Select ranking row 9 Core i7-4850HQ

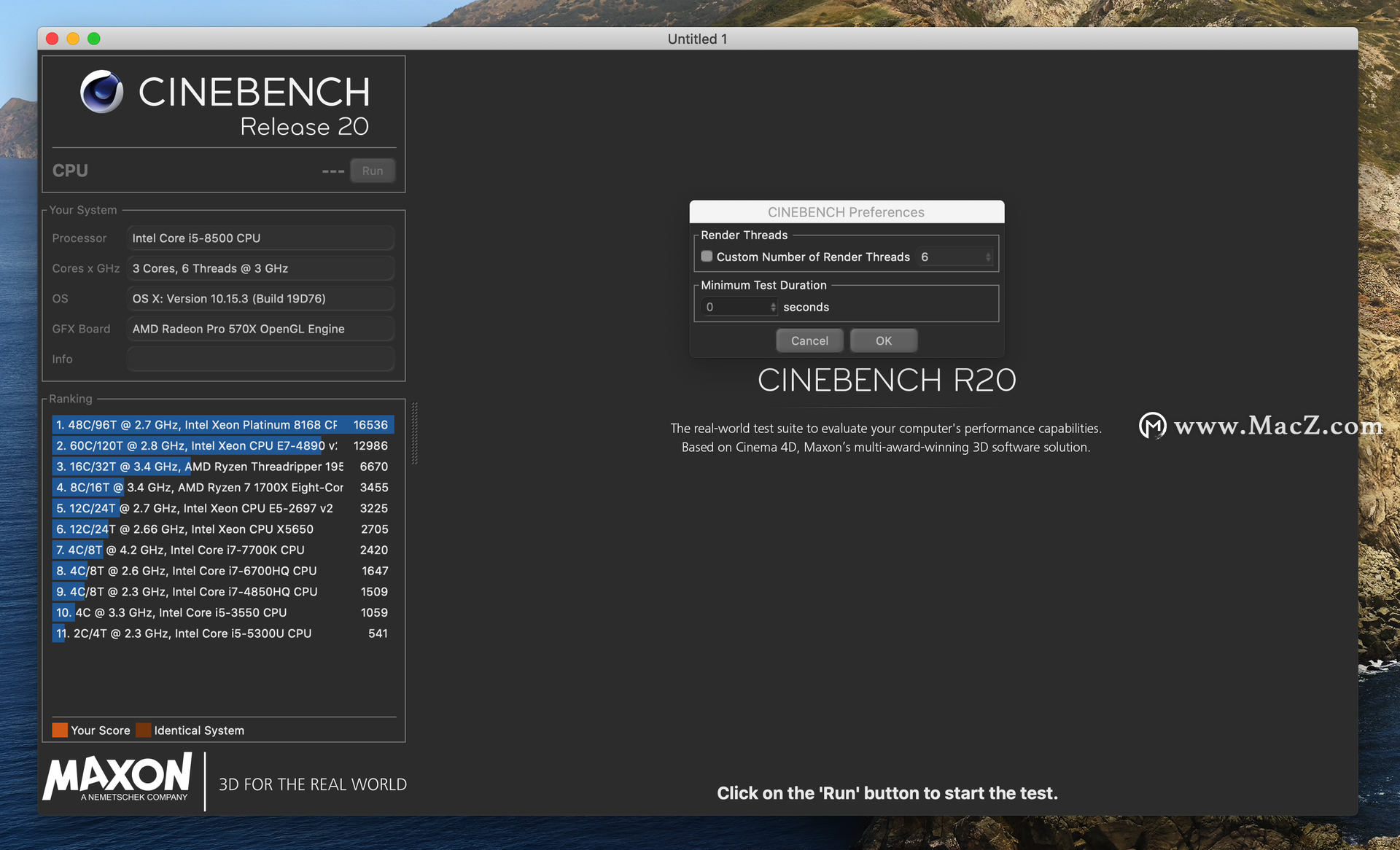223,592
